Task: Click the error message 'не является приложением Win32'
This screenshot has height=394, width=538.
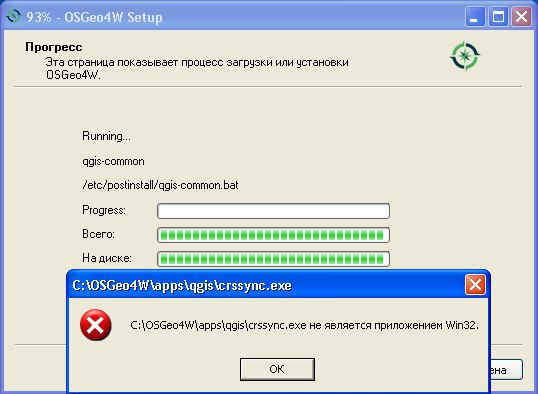Action: pos(394,325)
